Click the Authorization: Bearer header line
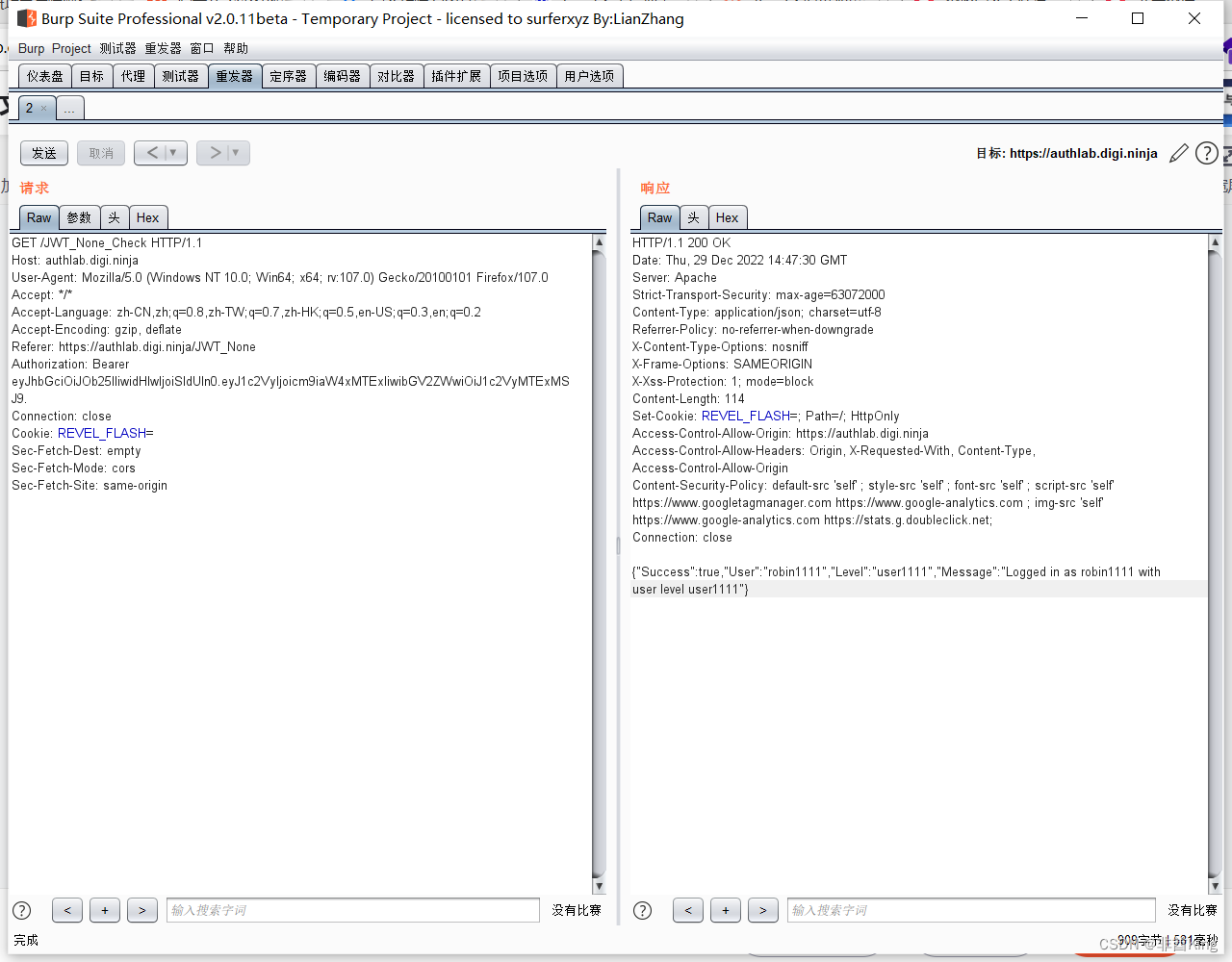Image resolution: width=1232 pixels, height=962 pixels. pos(70,365)
